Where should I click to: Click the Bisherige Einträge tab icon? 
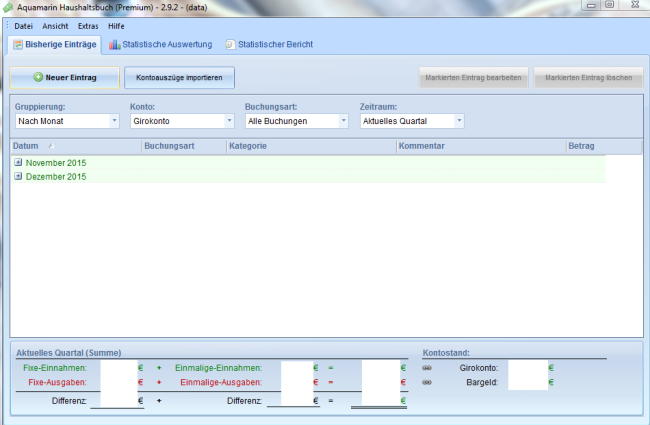pyautogui.click(x=17, y=45)
